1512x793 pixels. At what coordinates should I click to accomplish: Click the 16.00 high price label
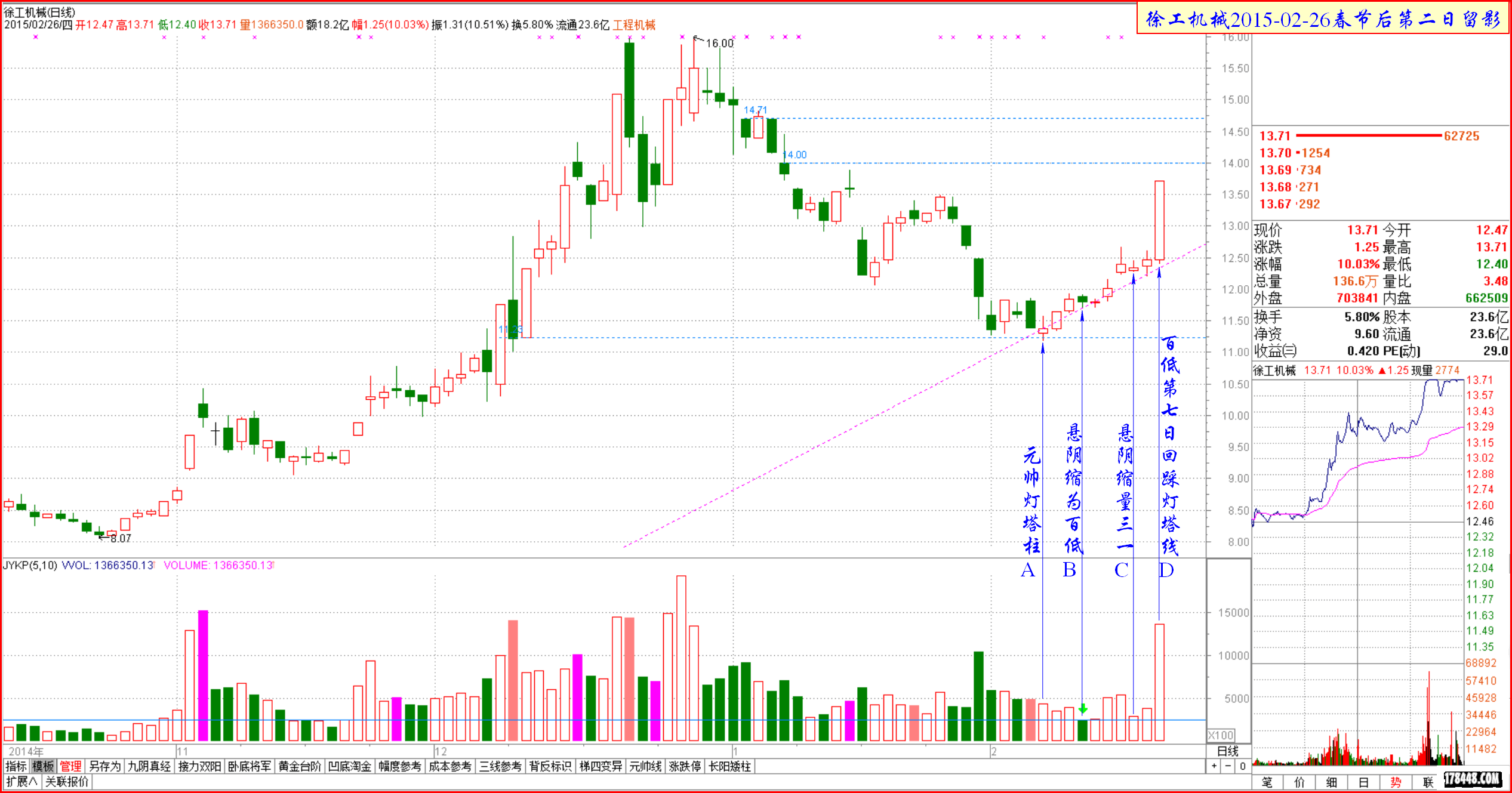[x=719, y=43]
